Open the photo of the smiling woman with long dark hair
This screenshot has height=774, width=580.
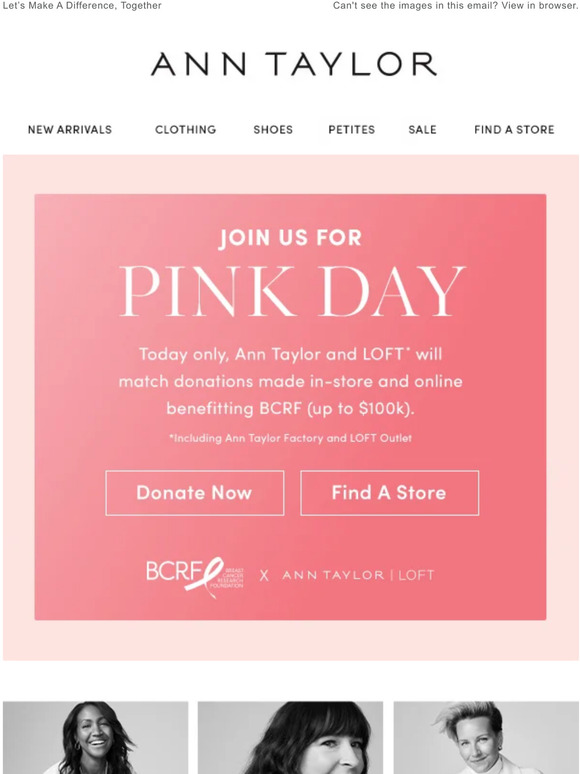[95, 737]
